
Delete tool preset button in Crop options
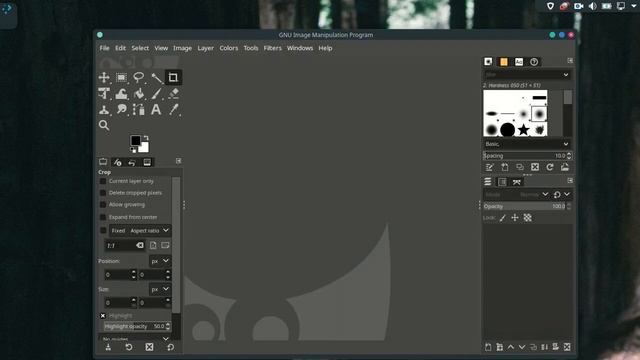click(149, 347)
